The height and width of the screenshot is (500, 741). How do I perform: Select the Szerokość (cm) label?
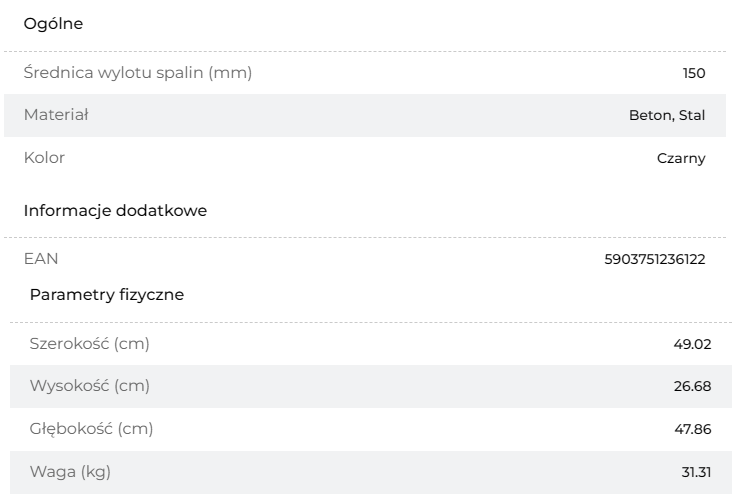[x=89, y=344]
